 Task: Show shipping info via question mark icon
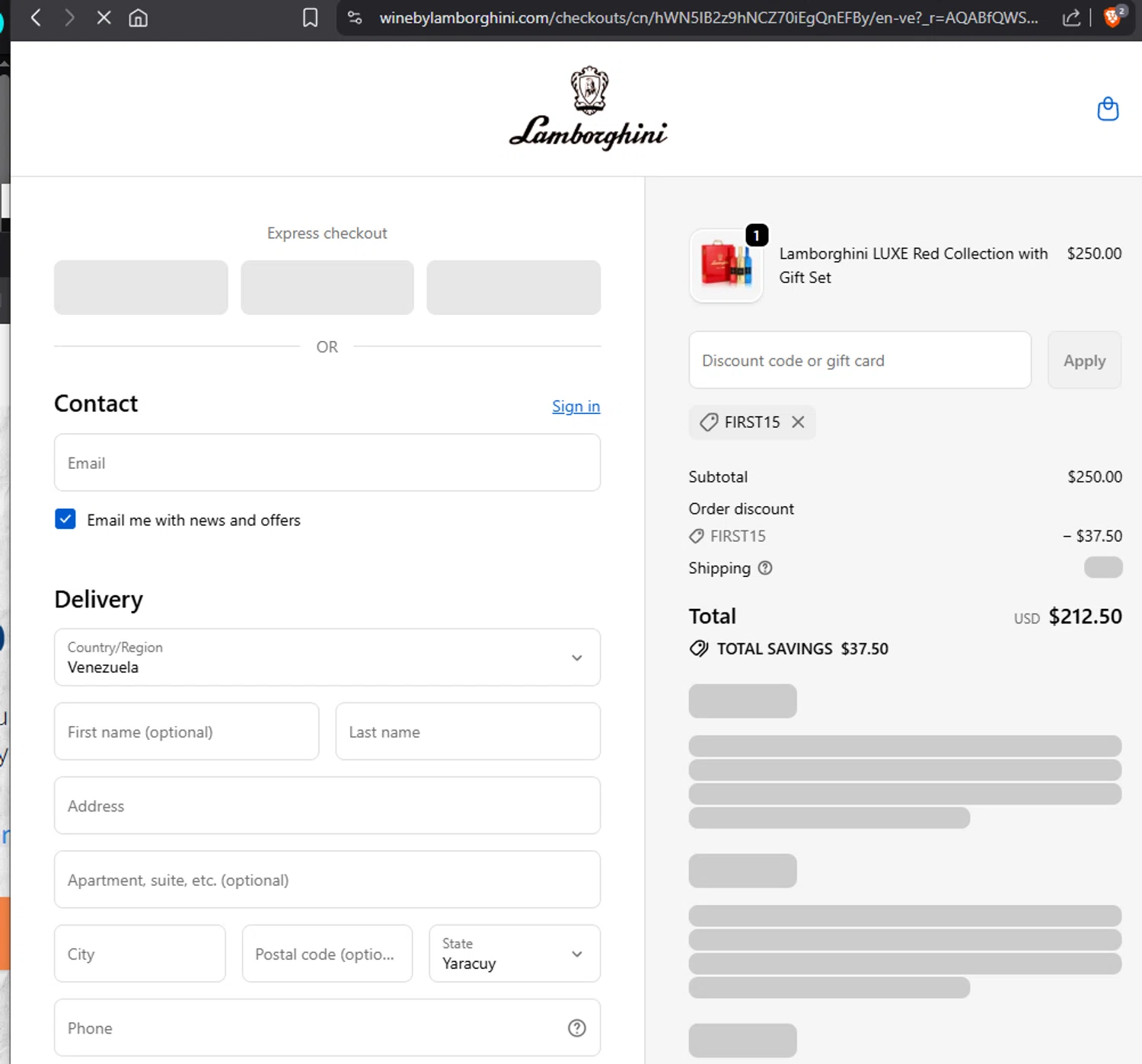pos(765,568)
